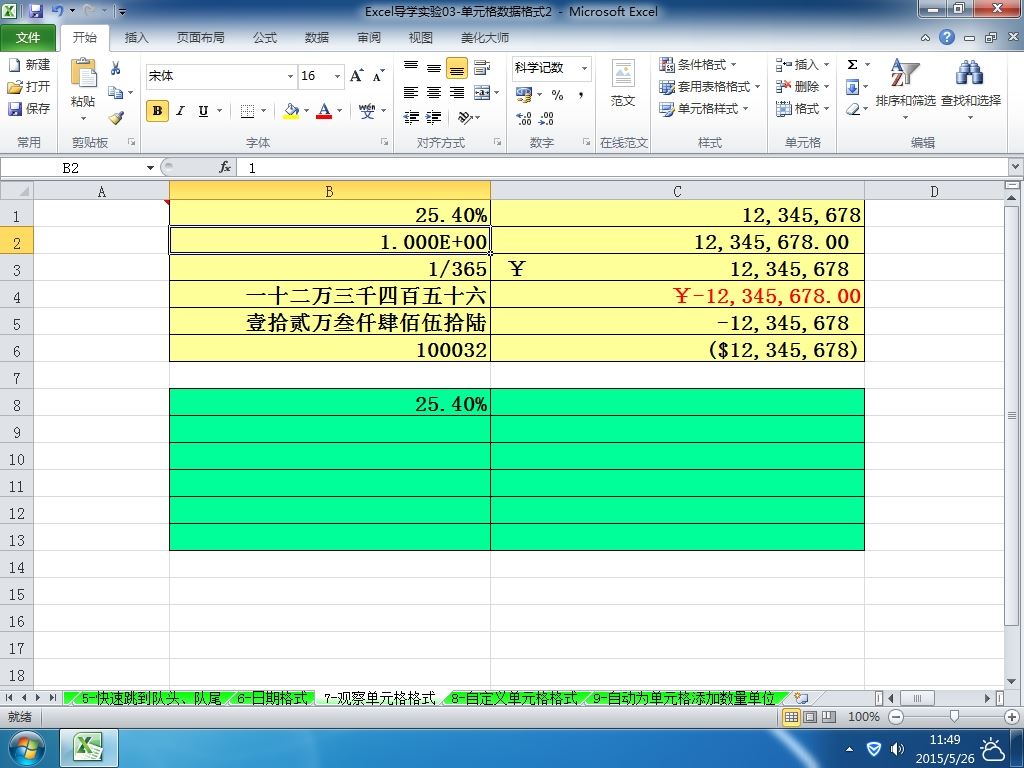Open the 条件格式 dropdown menu
The image size is (1024, 768).
tap(697, 65)
